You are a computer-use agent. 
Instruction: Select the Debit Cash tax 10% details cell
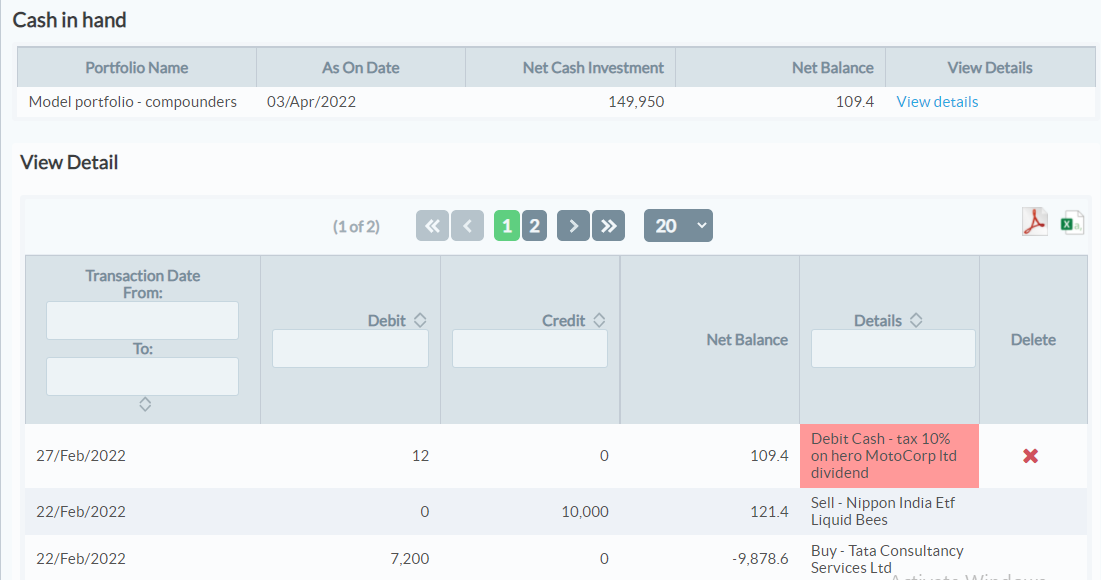889,456
